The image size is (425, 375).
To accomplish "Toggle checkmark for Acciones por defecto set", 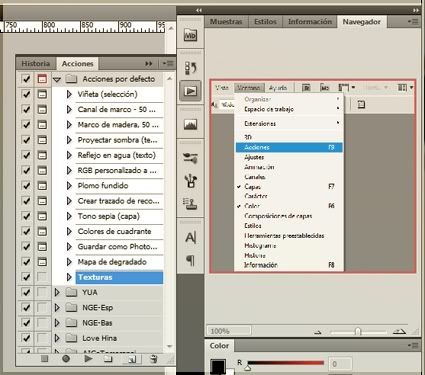I will (26, 79).
